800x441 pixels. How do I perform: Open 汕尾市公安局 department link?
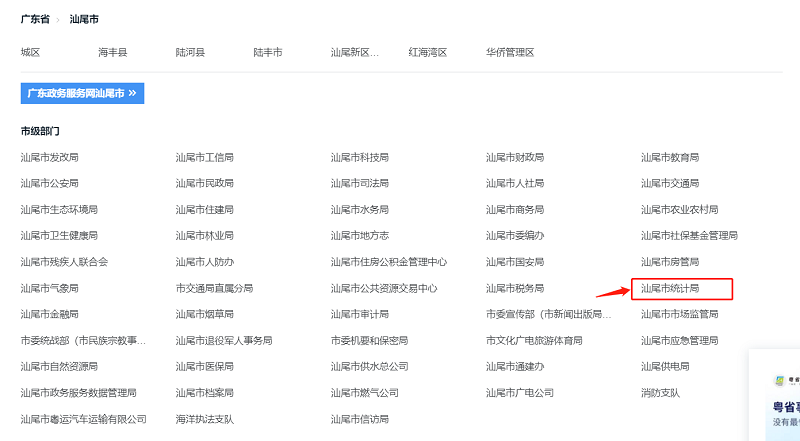click(49, 183)
